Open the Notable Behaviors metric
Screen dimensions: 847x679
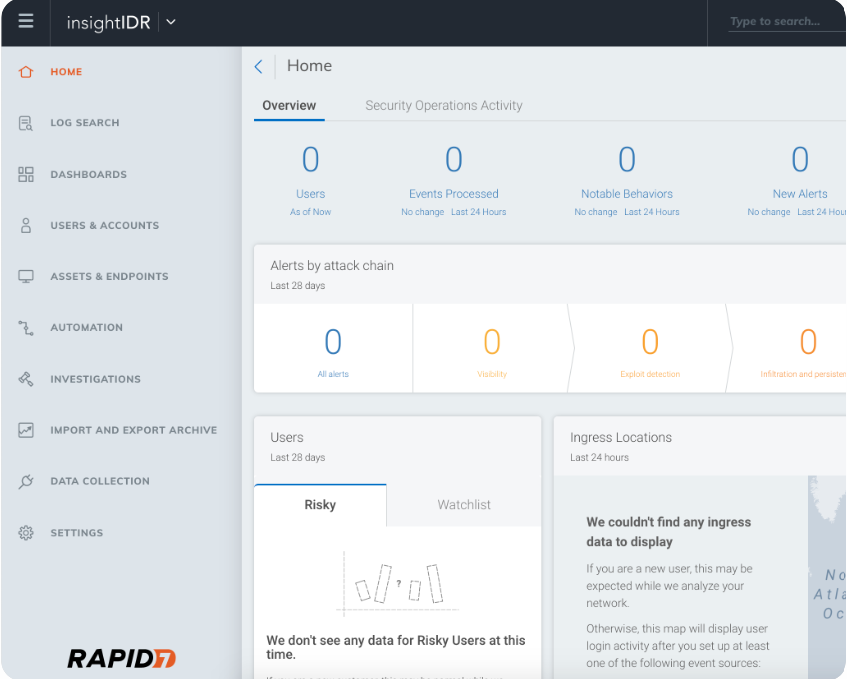(627, 194)
